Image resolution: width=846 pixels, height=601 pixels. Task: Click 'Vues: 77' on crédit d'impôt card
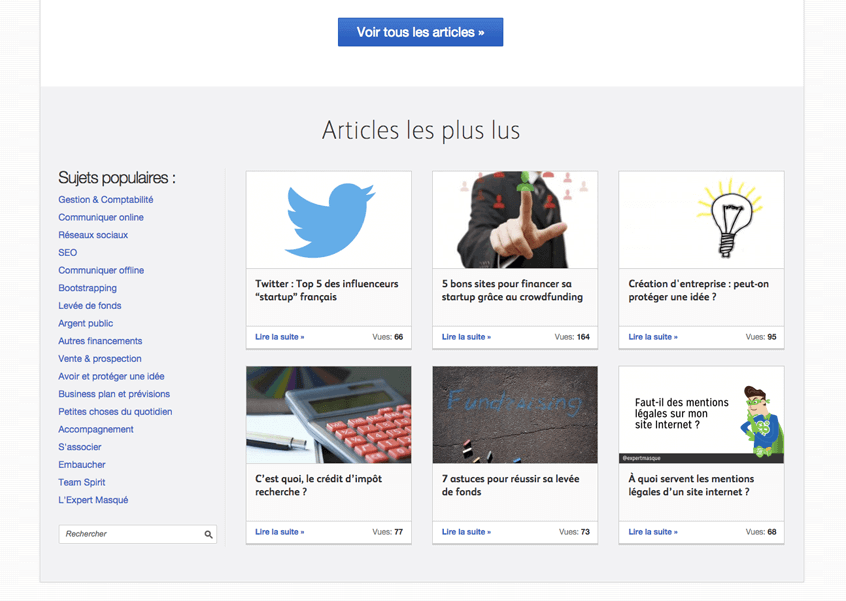(x=387, y=532)
